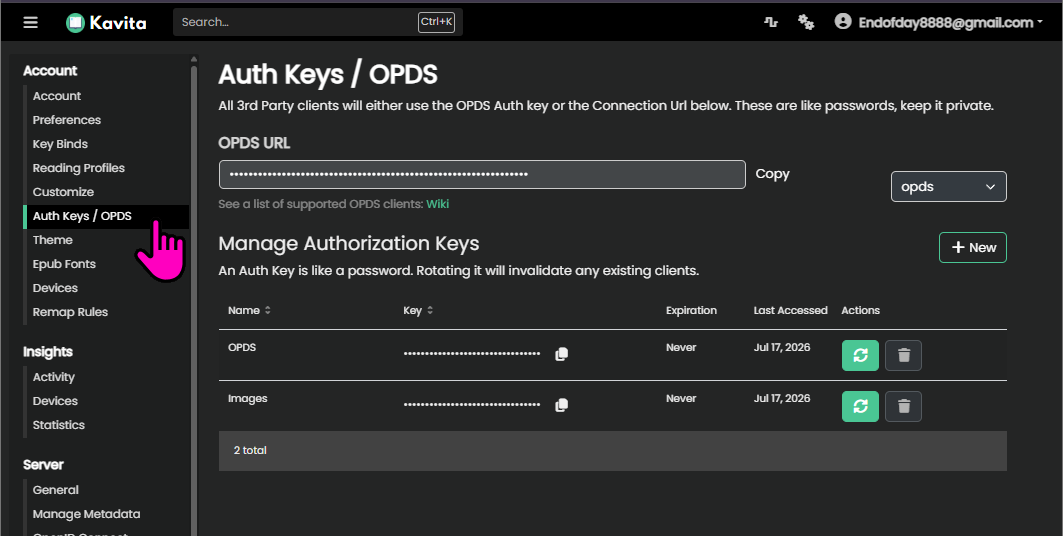Open server settings gears icon
The width and height of the screenshot is (1063, 536).
[806, 22]
